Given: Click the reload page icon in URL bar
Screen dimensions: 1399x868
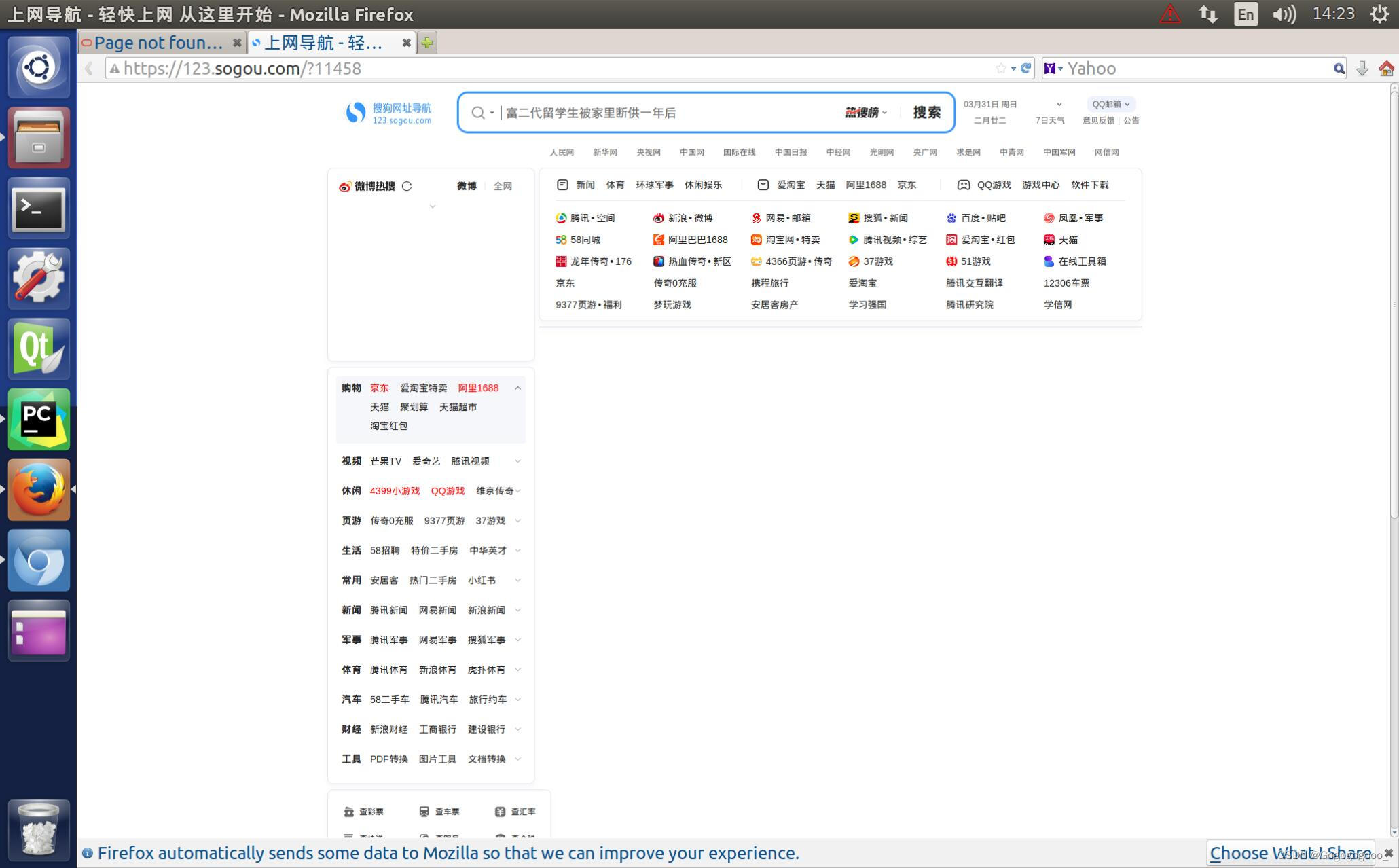Looking at the screenshot, I should point(1026,68).
